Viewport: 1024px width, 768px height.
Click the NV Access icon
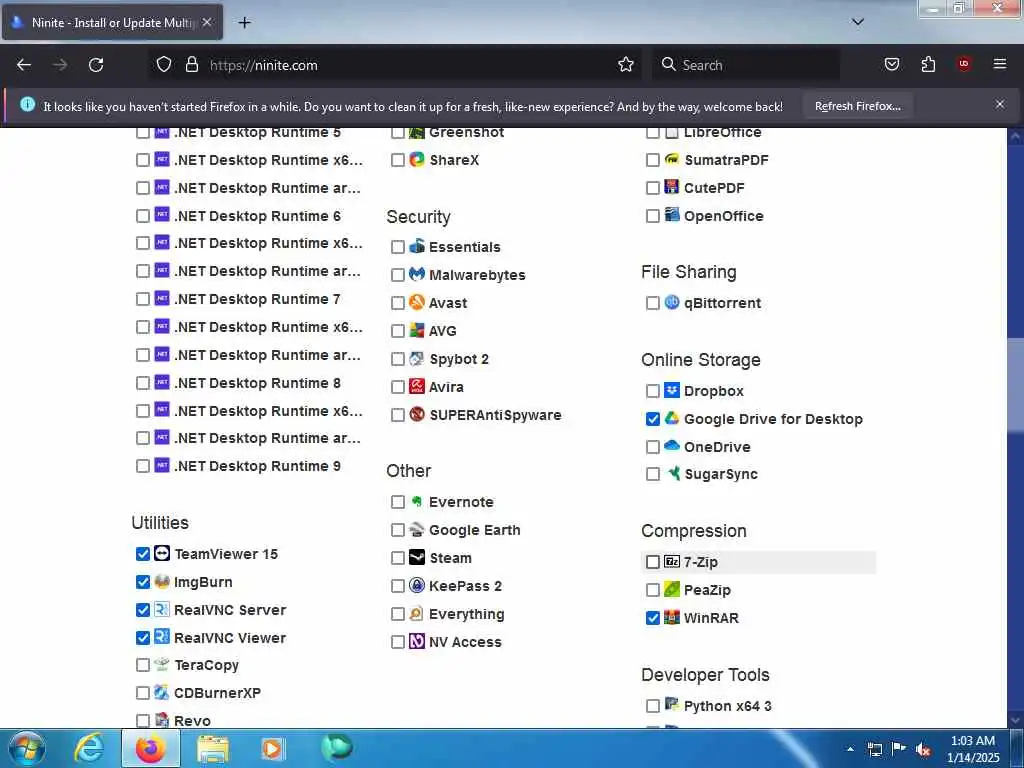pyautogui.click(x=417, y=641)
